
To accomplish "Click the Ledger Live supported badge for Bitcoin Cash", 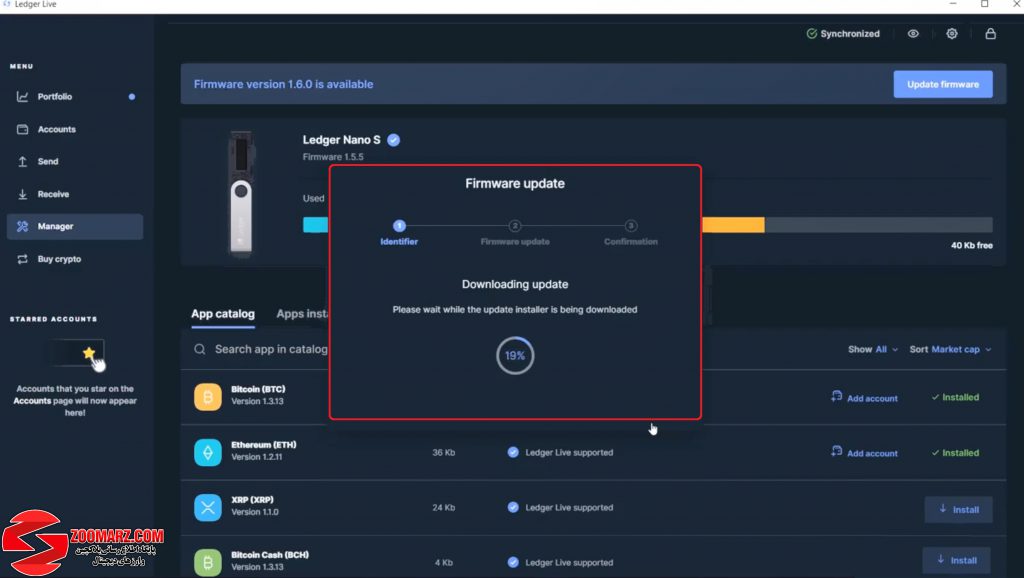I will [x=560, y=562].
